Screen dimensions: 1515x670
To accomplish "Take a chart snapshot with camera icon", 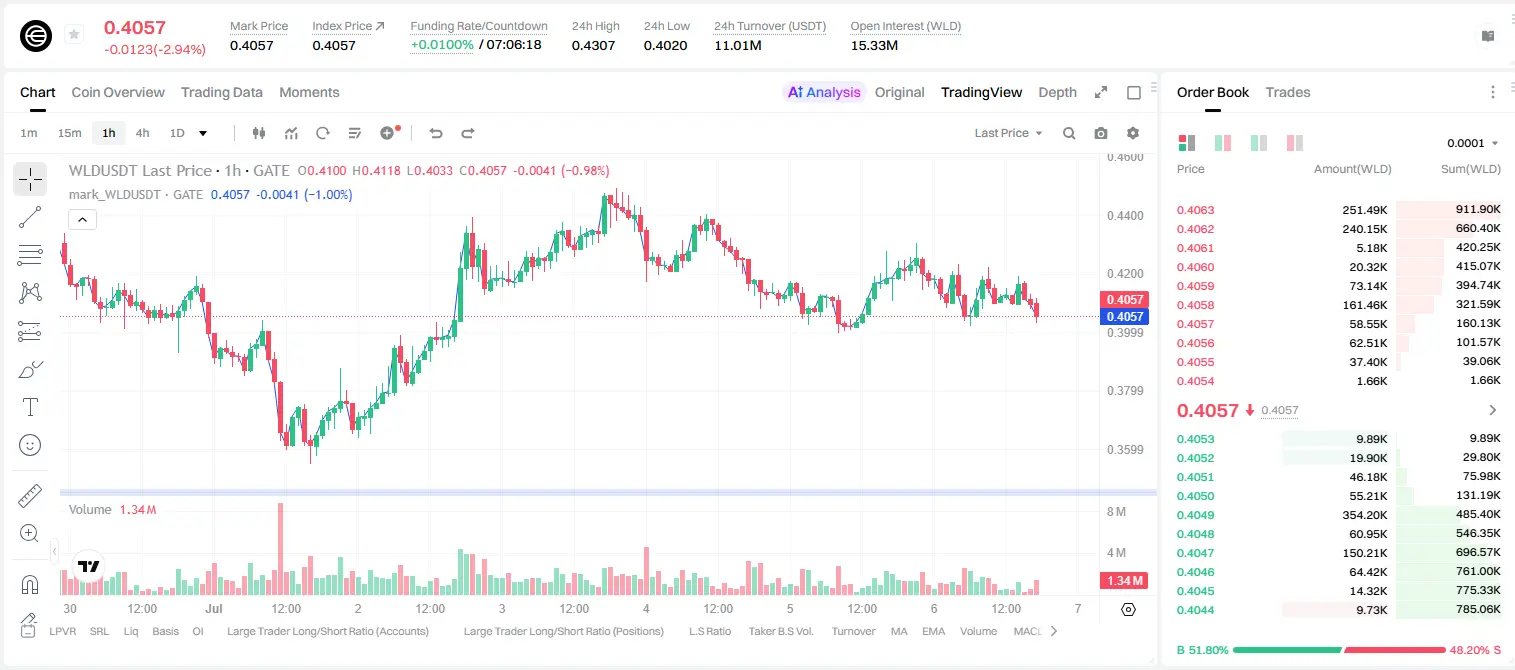I will point(1101,133).
